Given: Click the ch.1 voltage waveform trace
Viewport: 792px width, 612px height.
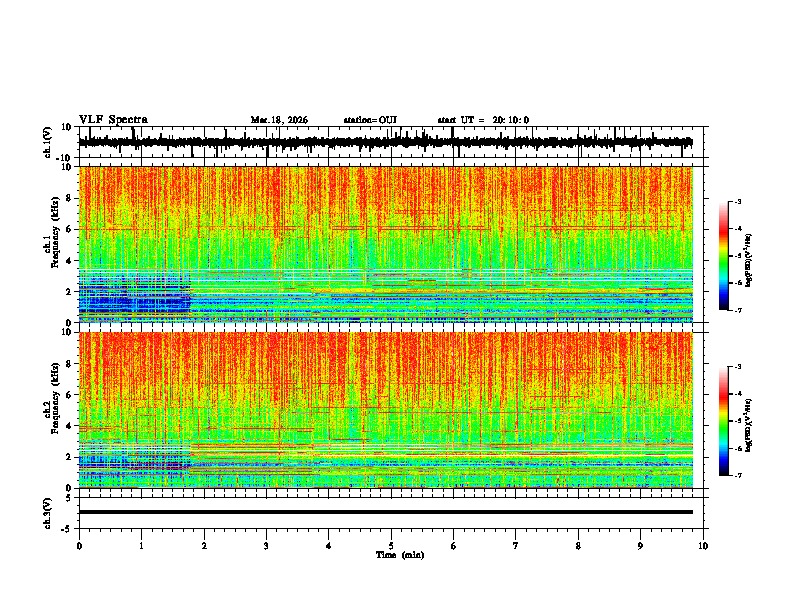Looking at the screenshot, I should coord(385,142).
